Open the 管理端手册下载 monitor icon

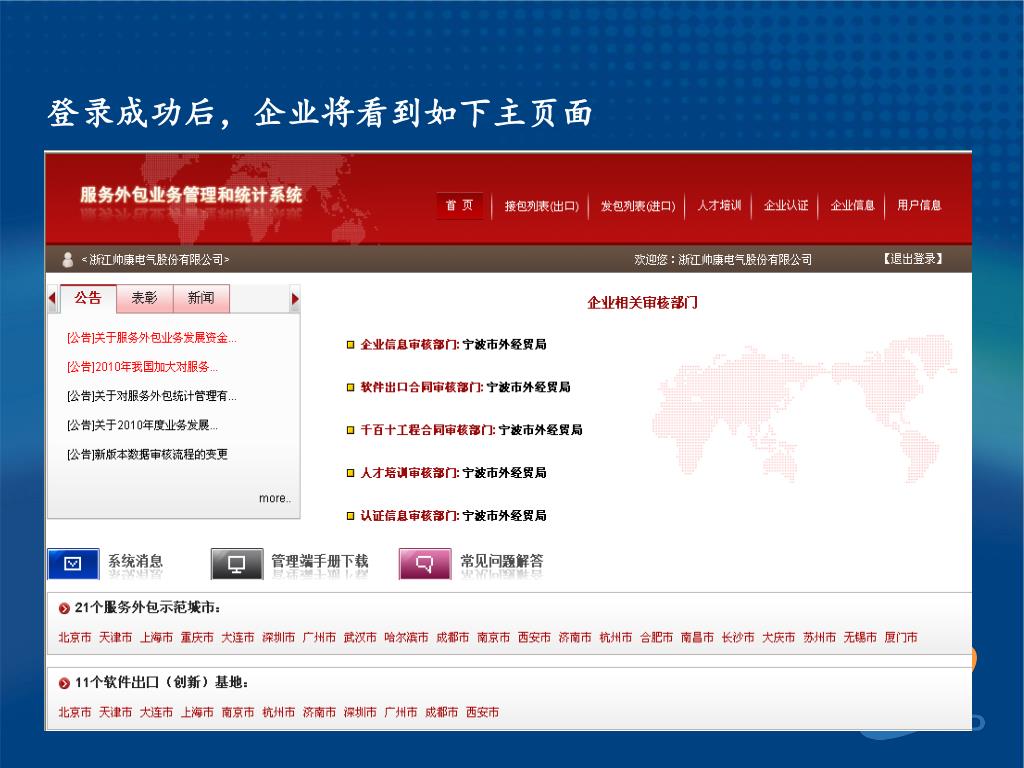(236, 564)
